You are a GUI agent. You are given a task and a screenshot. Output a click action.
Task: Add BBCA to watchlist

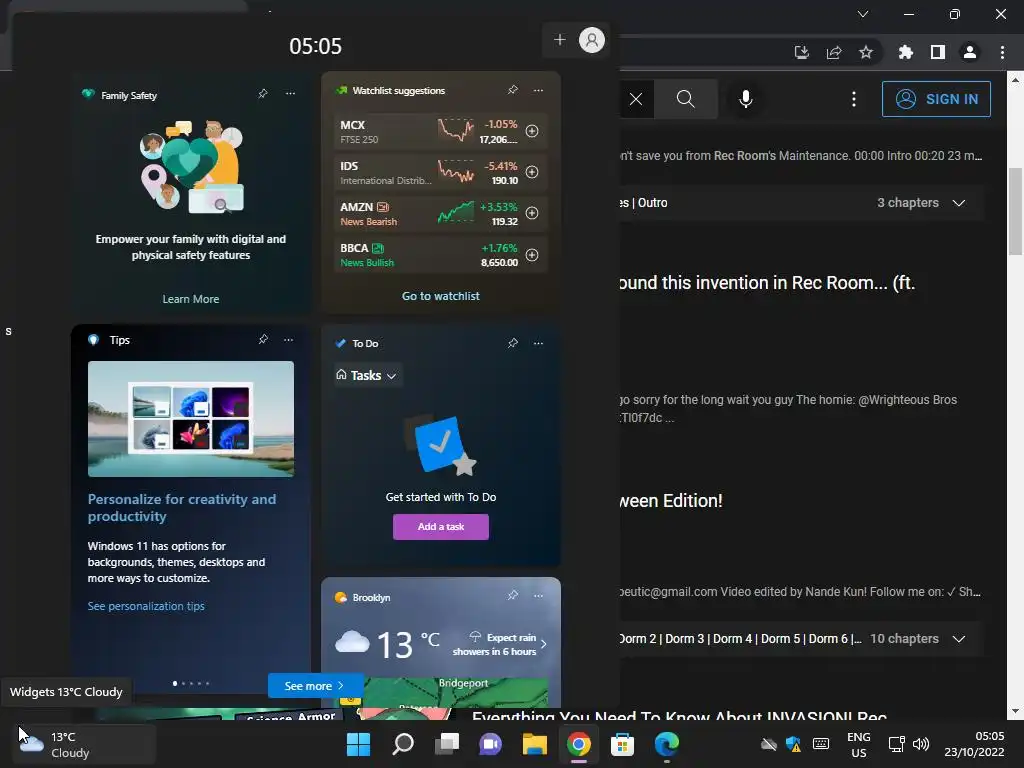click(532, 255)
